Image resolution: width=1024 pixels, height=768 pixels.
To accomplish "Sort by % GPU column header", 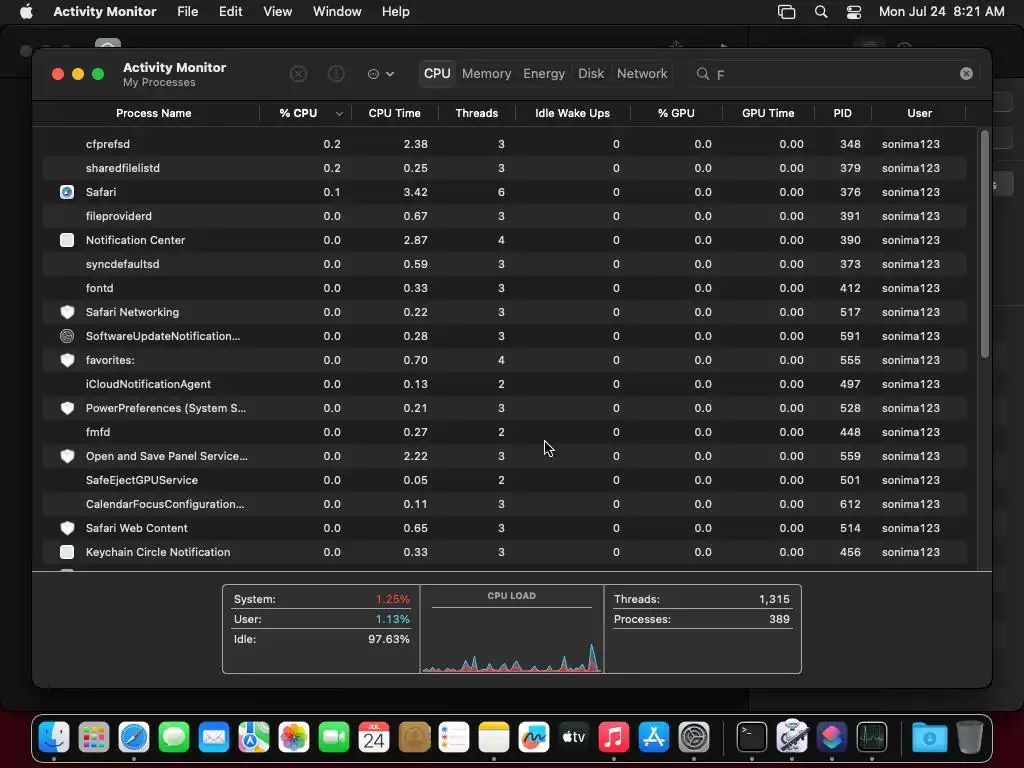I will [676, 113].
